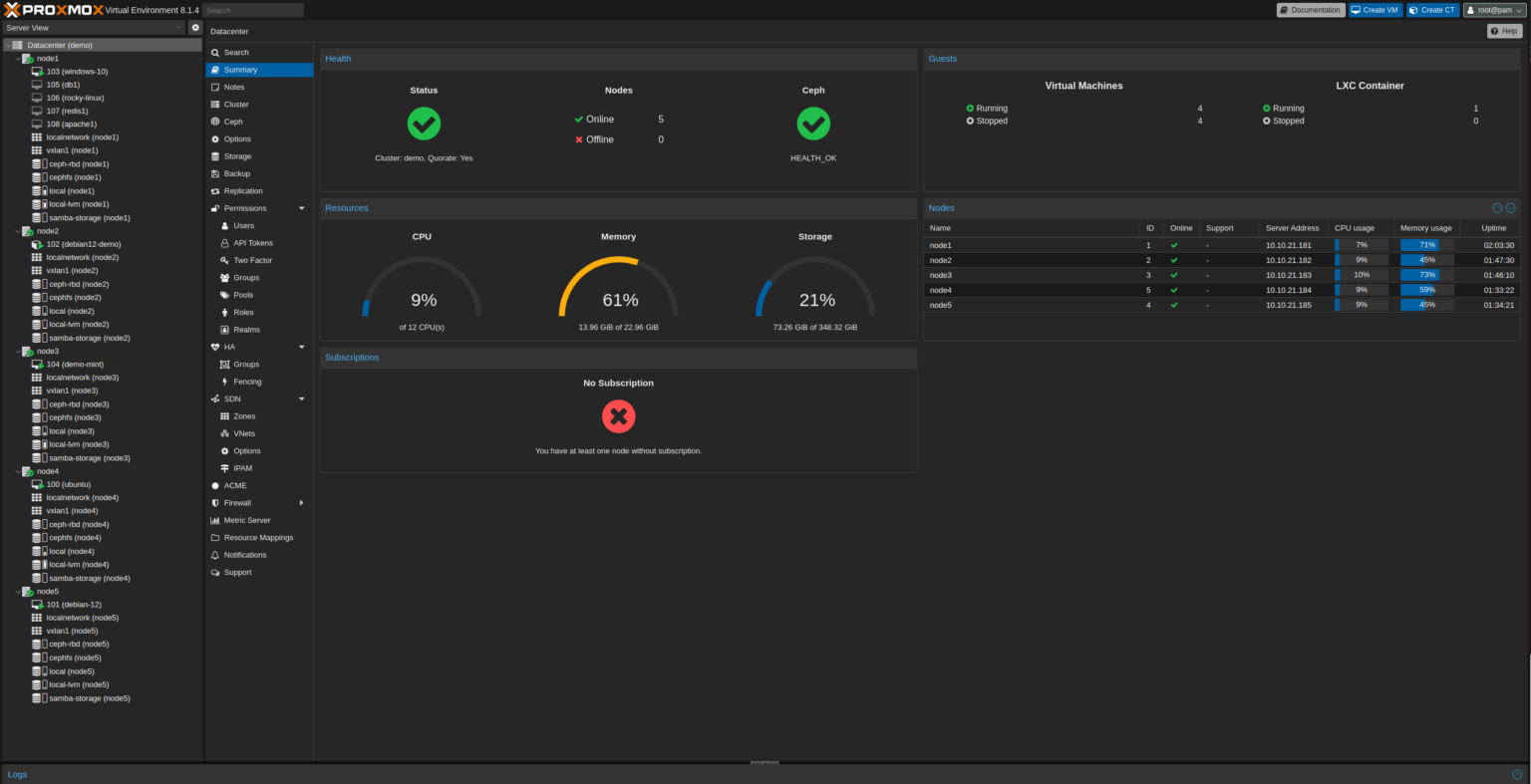Open the Metric Server settings icon
This screenshot has width=1531, height=784.
(215, 520)
